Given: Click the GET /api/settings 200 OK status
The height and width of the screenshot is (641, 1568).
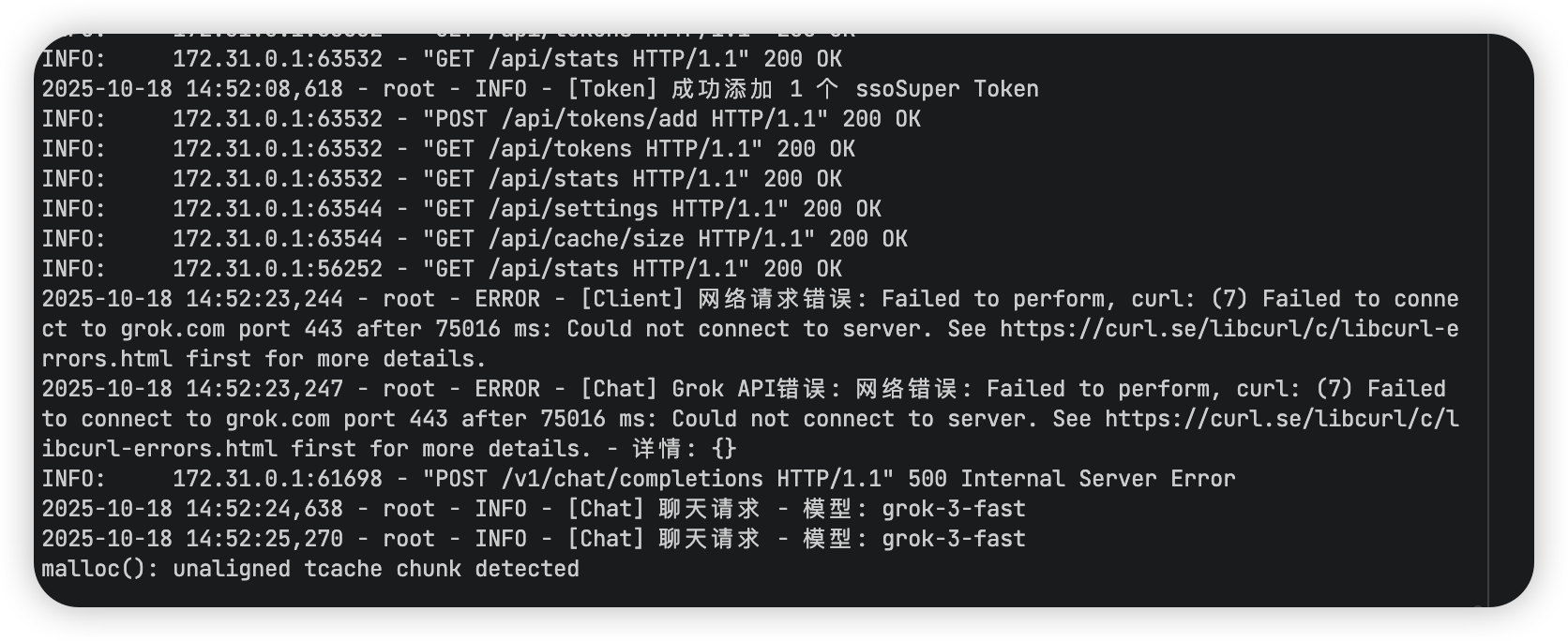Looking at the screenshot, I should pyautogui.click(x=842, y=209).
